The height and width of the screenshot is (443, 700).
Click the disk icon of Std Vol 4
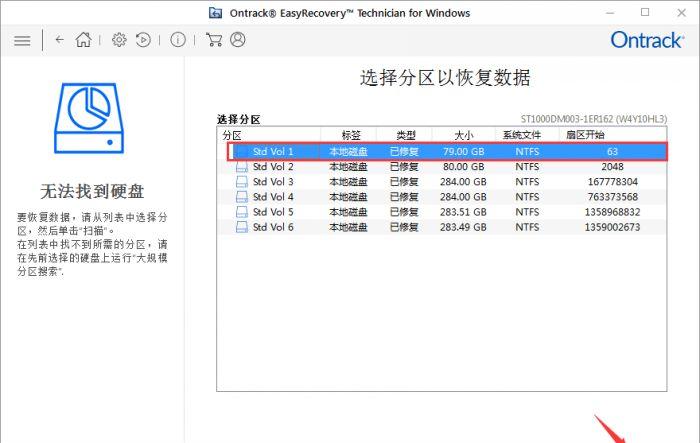(x=242, y=197)
